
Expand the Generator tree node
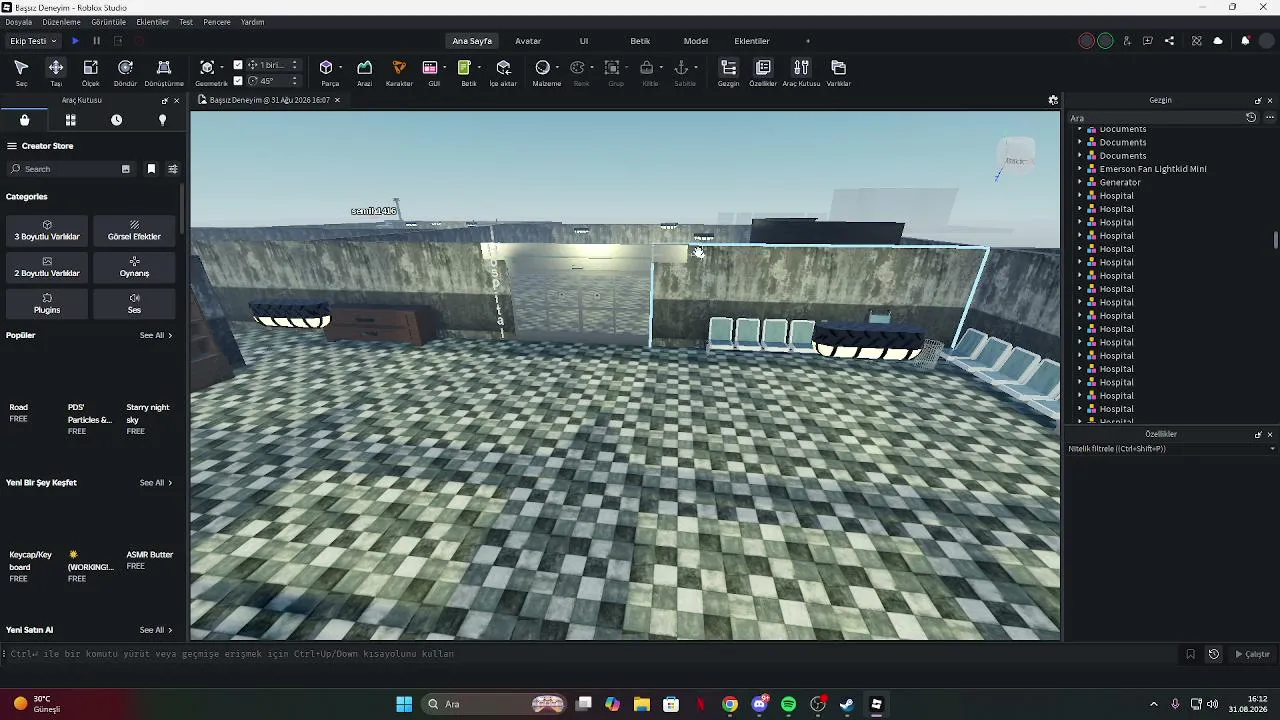(1080, 182)
